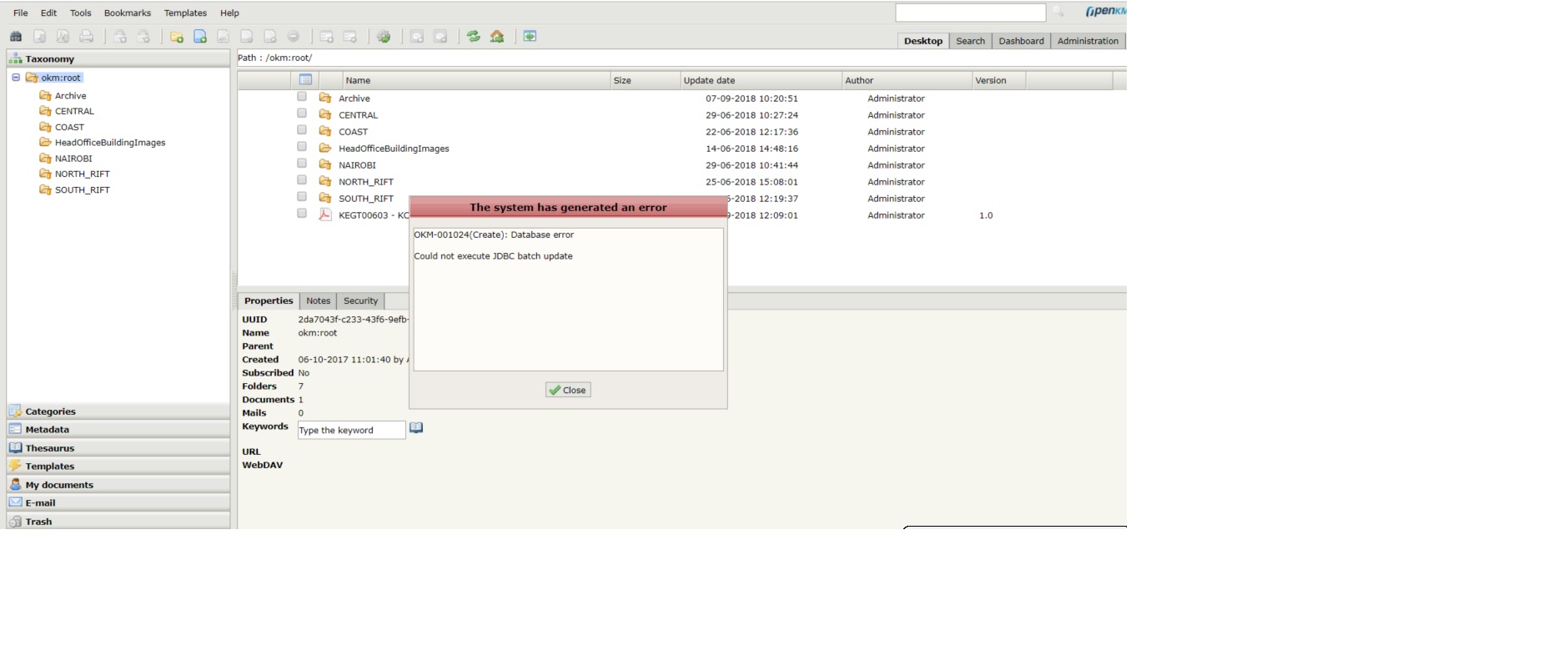Click the thesaurus book icon beside keyword field

(x=416, y=428)
